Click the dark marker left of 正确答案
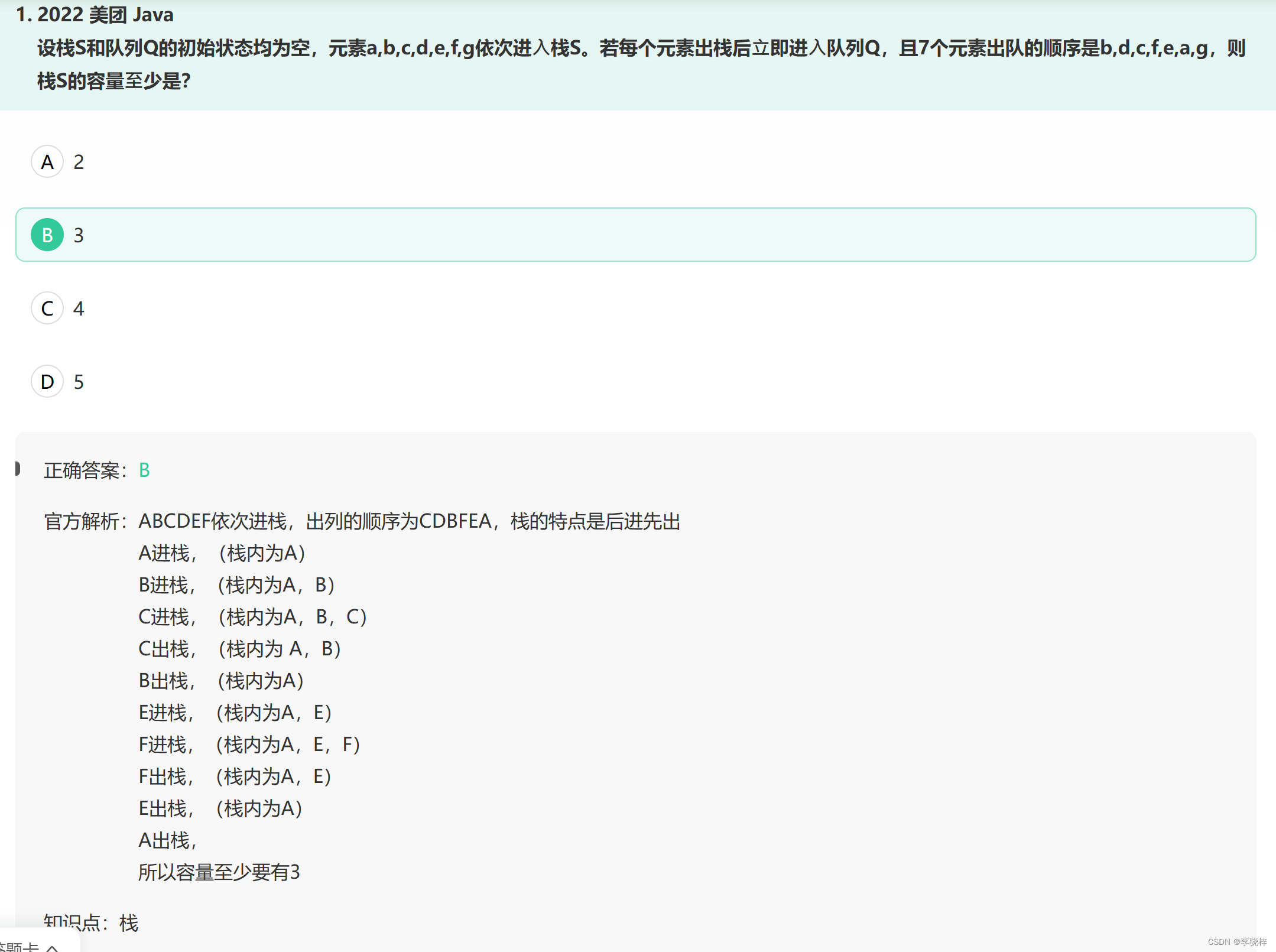Image resolution: width=1276 pixels, height=952 pixels. coord(18,469)
